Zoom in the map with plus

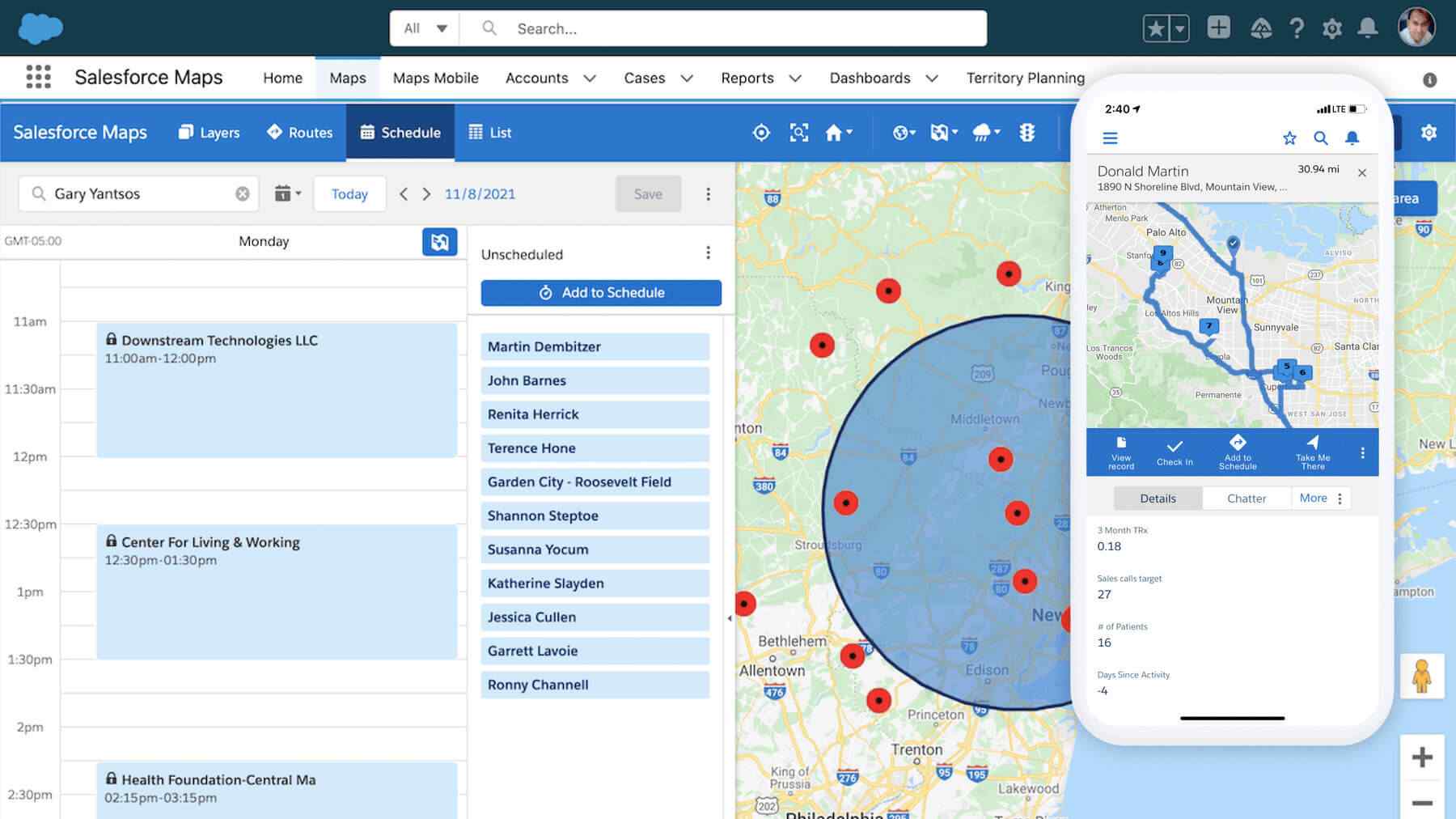1422,757
